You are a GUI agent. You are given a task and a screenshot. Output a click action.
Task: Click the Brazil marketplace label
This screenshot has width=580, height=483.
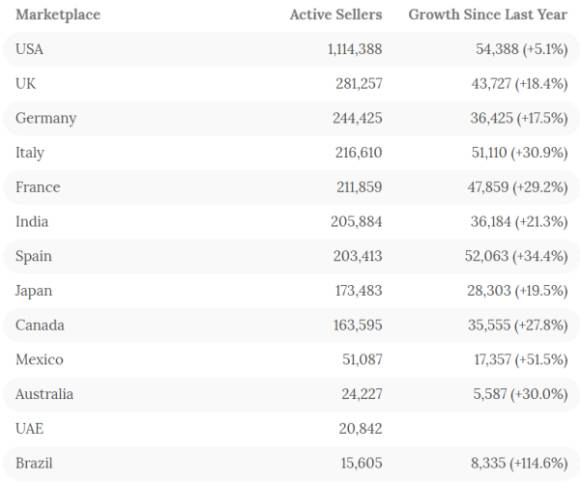tap(34, 463)
